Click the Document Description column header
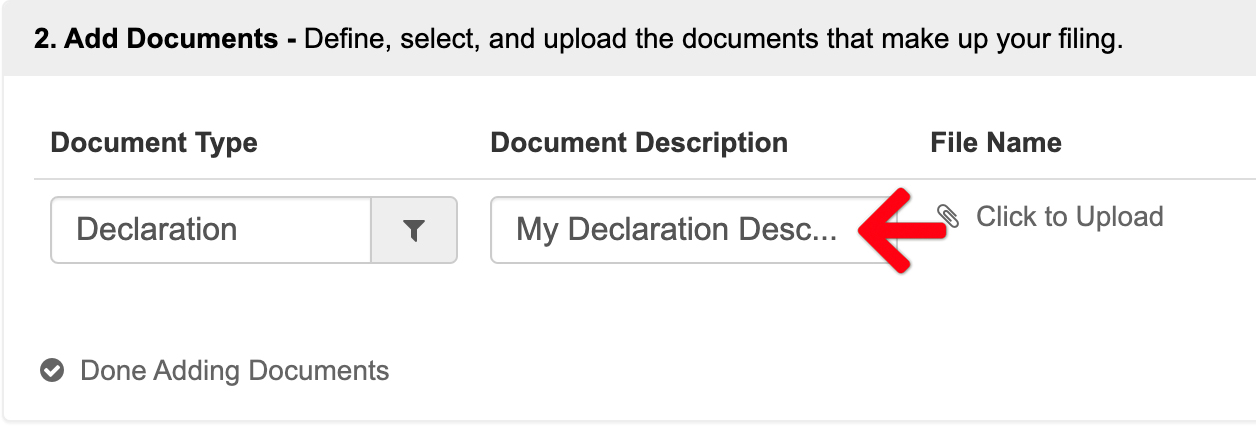The width and height of the screenshot is (1256, 426). point(639,143)
